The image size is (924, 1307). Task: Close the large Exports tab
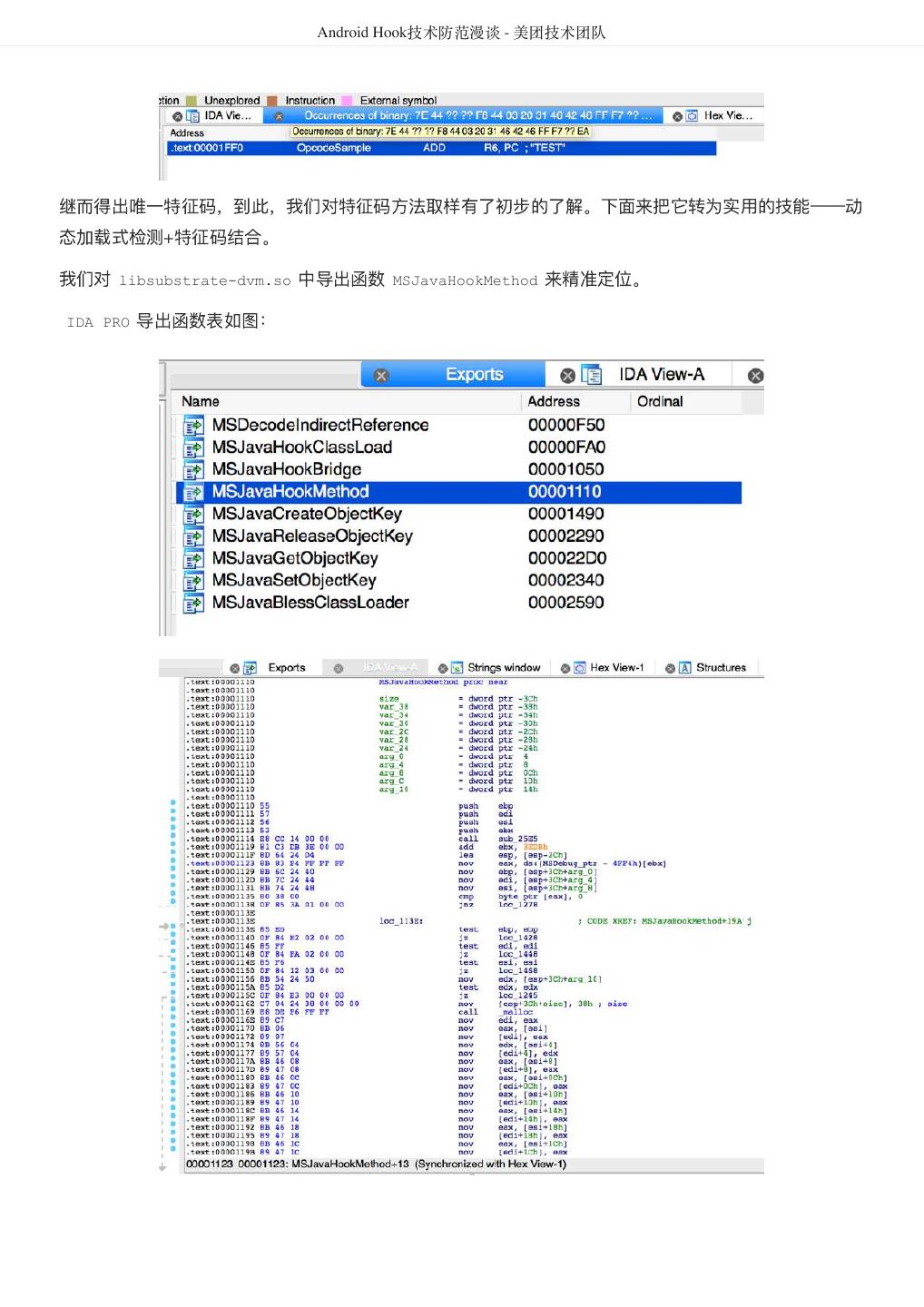[x=381, y=376]
